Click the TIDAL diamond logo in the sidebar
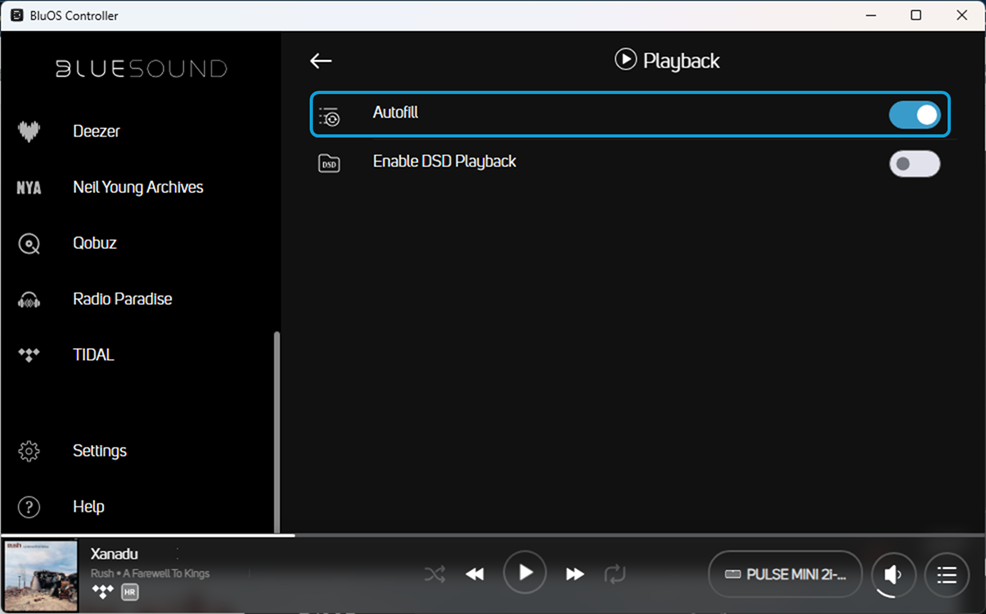The width and height of the screenshot is (986, 614). (x=28, y=355)
